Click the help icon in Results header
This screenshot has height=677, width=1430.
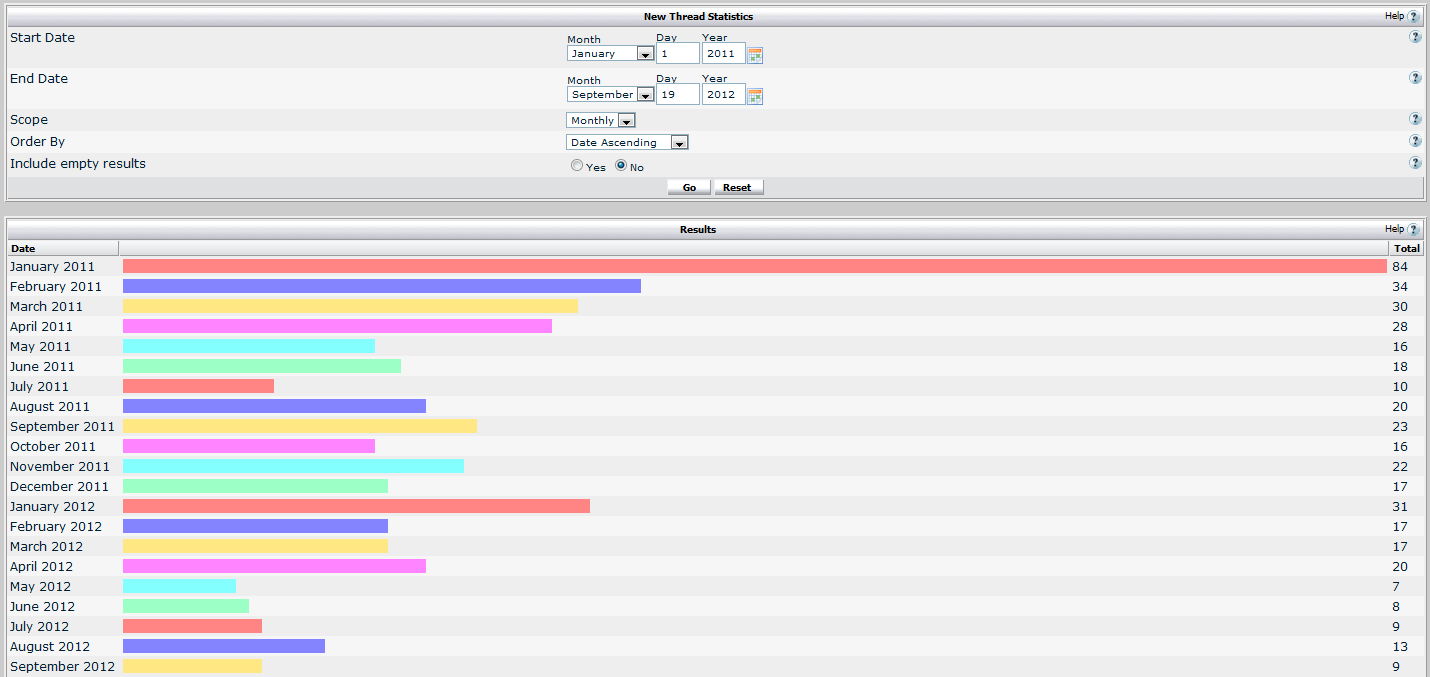(1413, 230)
